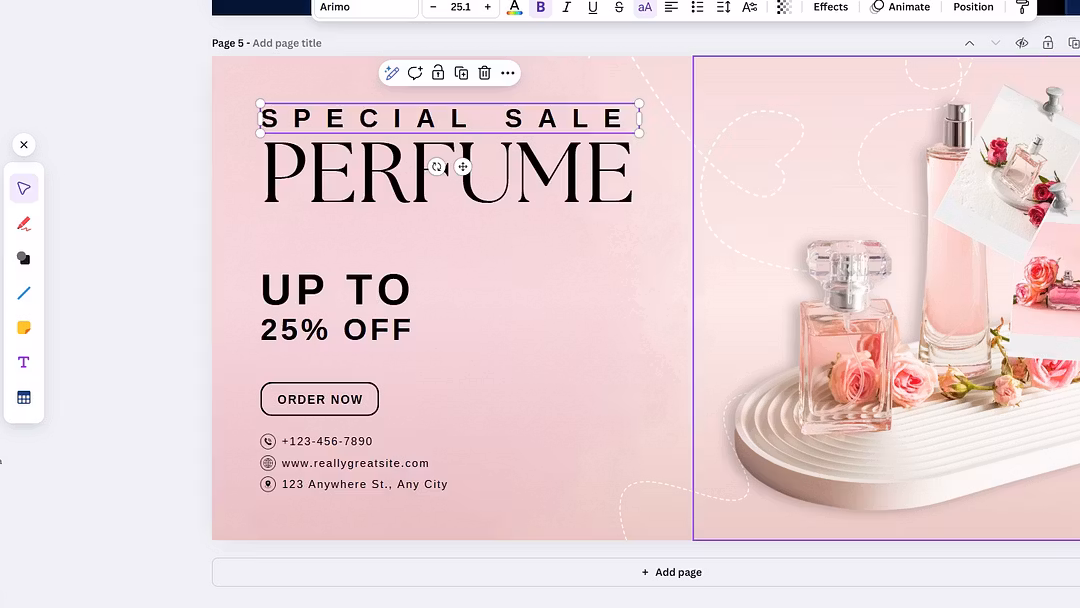Open advanced text settings icon
This screenshot has height=608, width=1080.
[x=749, y=8]
